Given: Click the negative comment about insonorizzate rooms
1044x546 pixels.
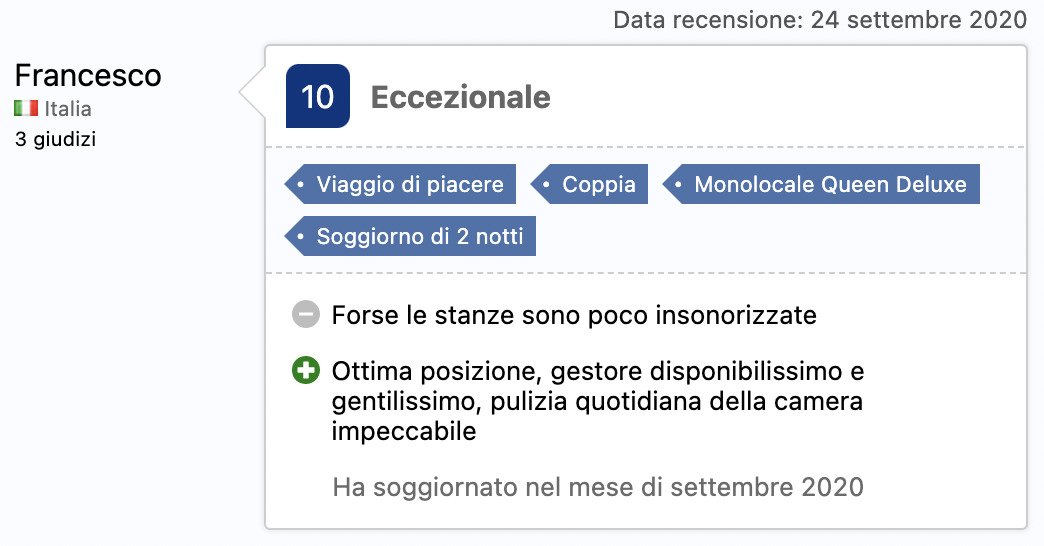Looking at the screenshot, I should [574, 315].
